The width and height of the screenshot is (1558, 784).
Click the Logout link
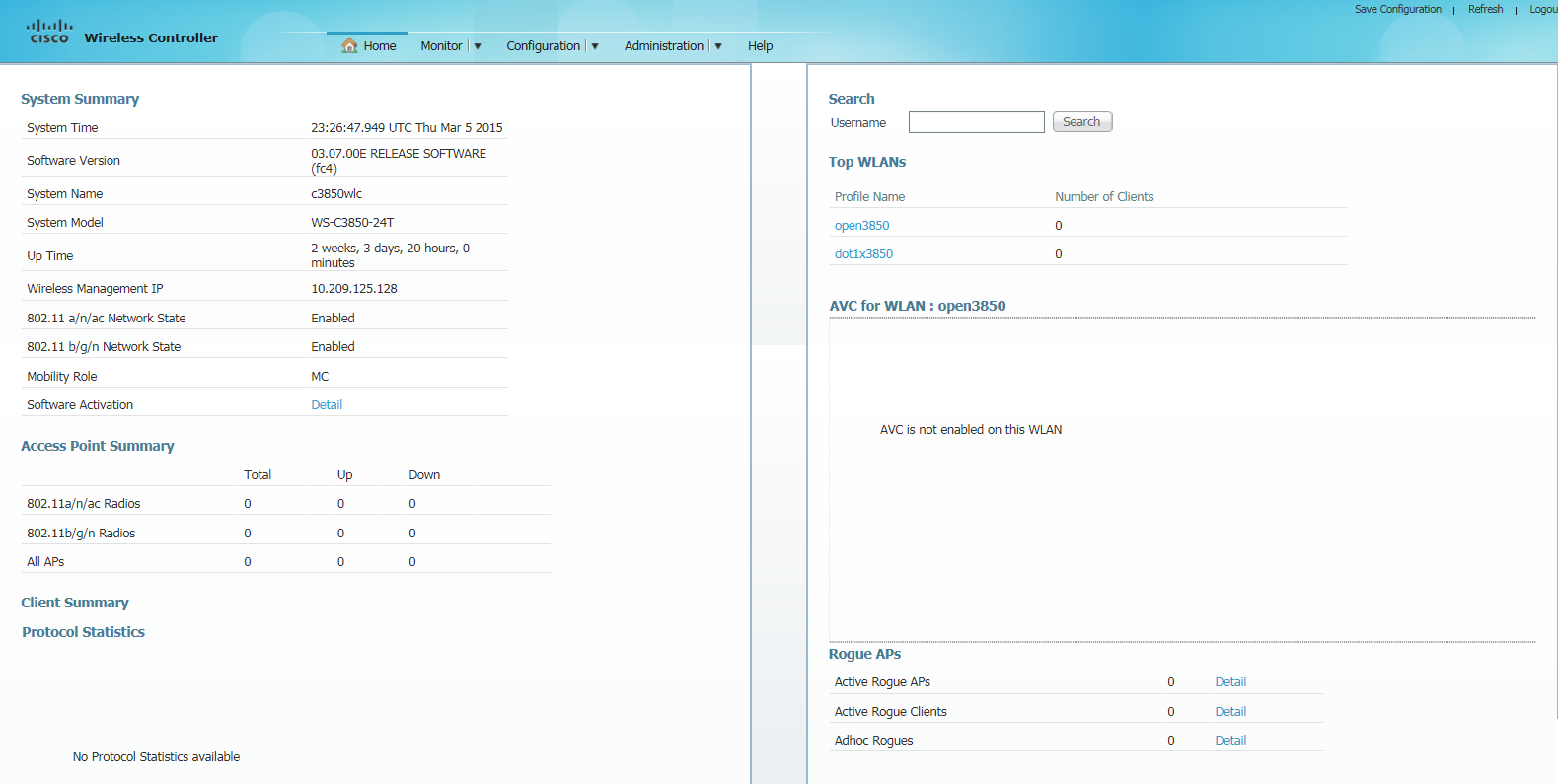[x=1543, y=9]
